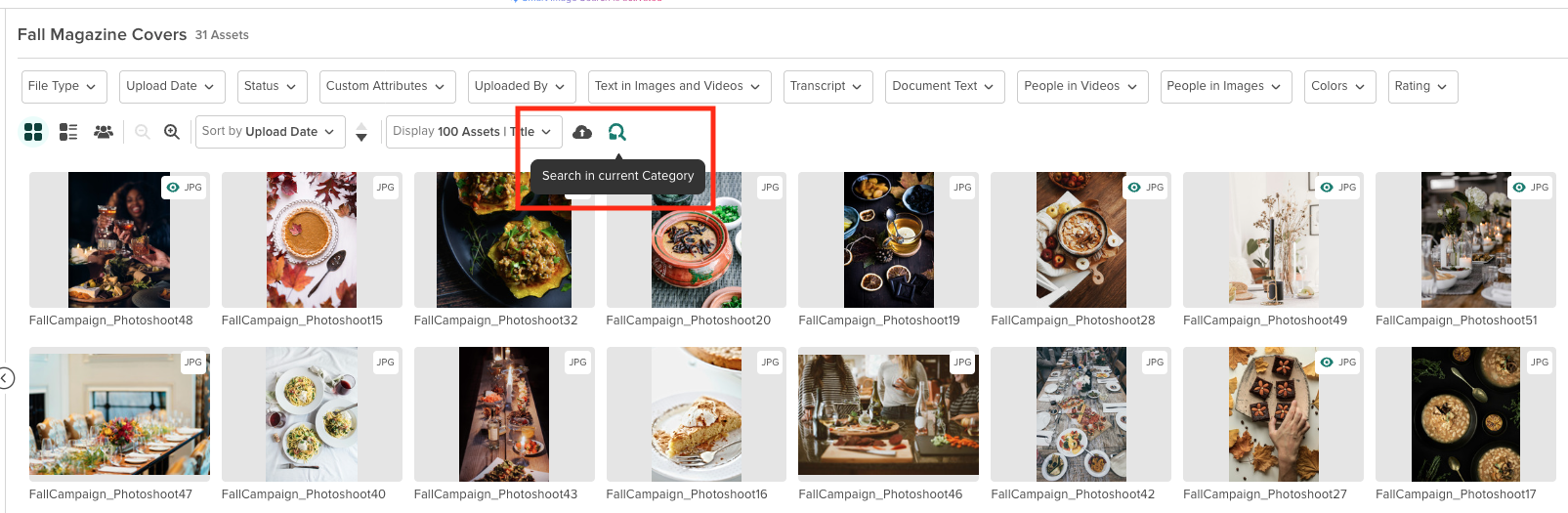Zoom out the thumbnails
Viewport: 1568px width, 513px height.
pyautogui.click(x=143, y=132)
